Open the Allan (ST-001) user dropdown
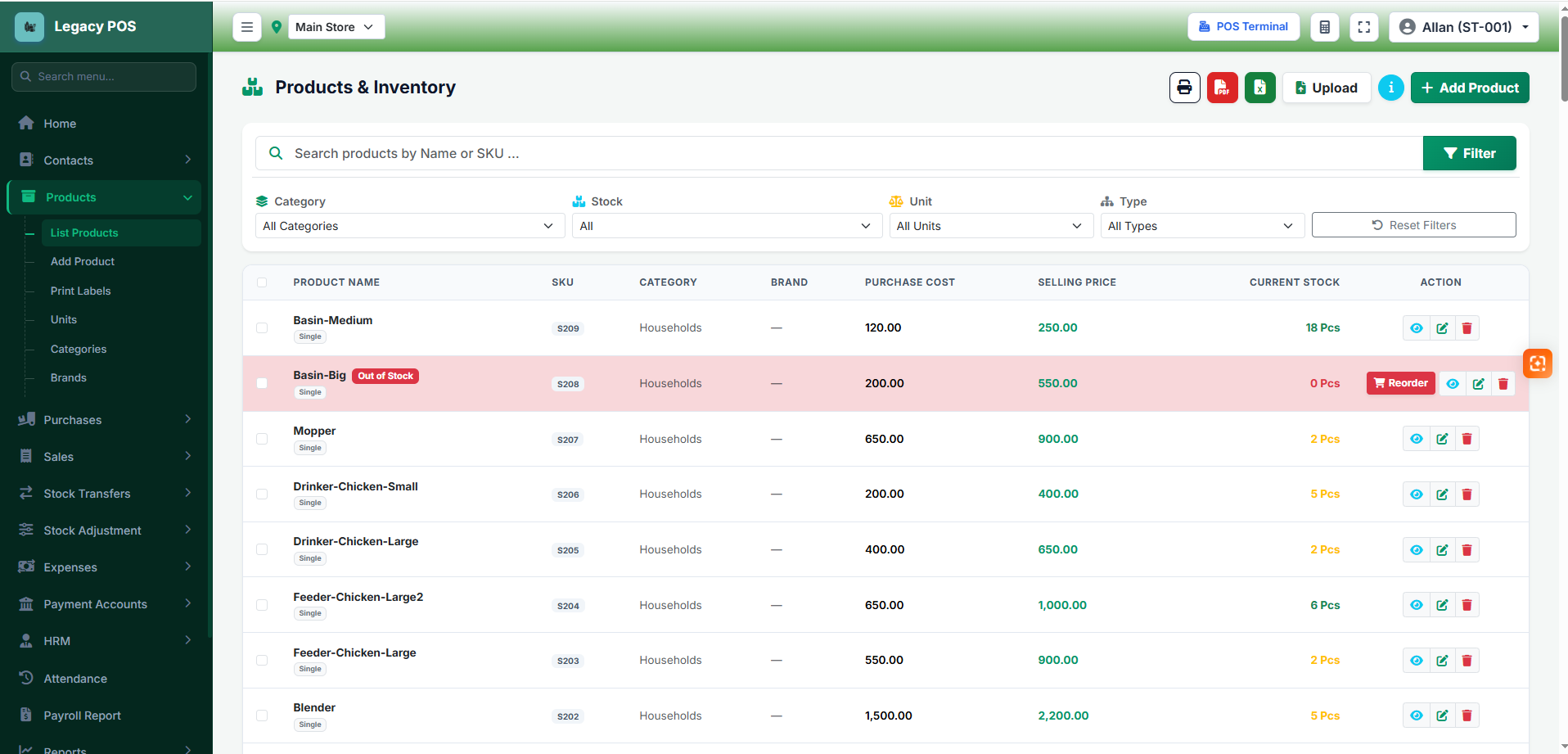This screenshot has height=754, width=1568. (1463, 27)
